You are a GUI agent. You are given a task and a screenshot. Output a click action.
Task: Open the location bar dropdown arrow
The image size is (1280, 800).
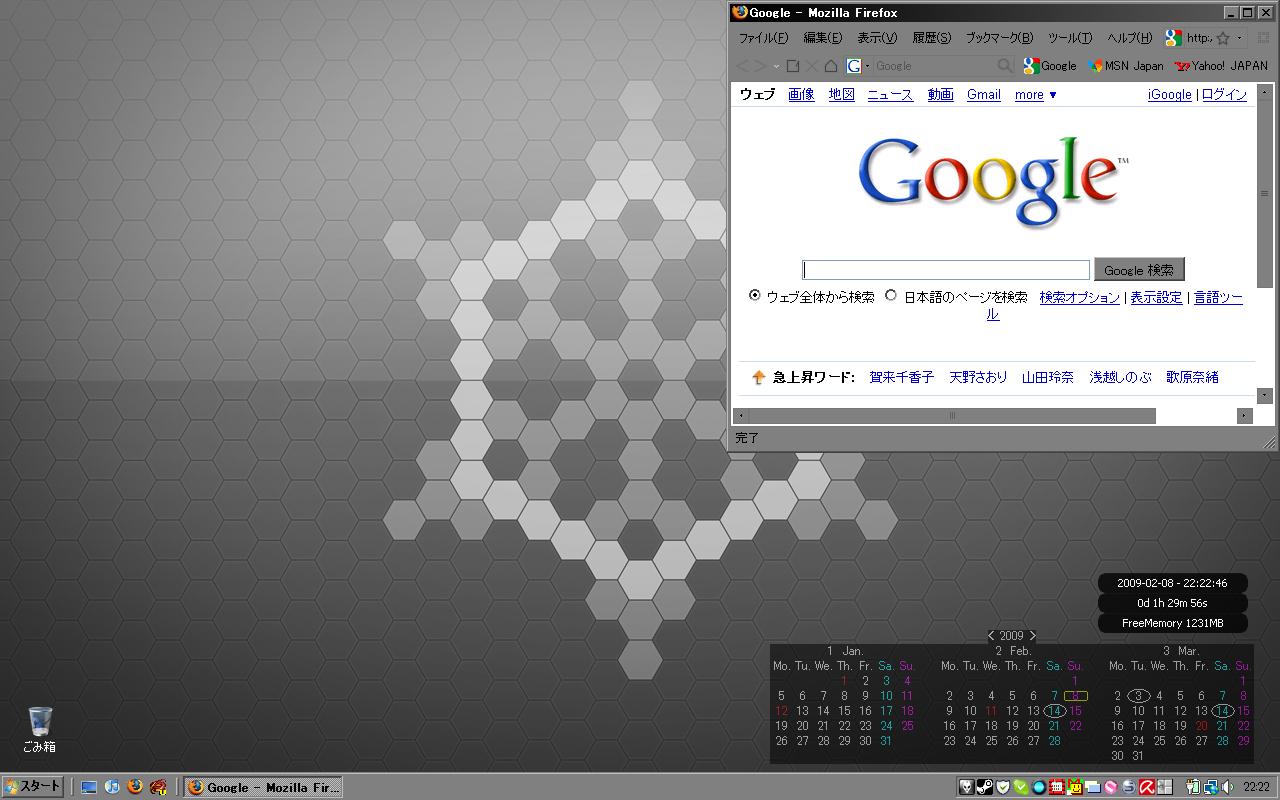[x=1239, y=38]
